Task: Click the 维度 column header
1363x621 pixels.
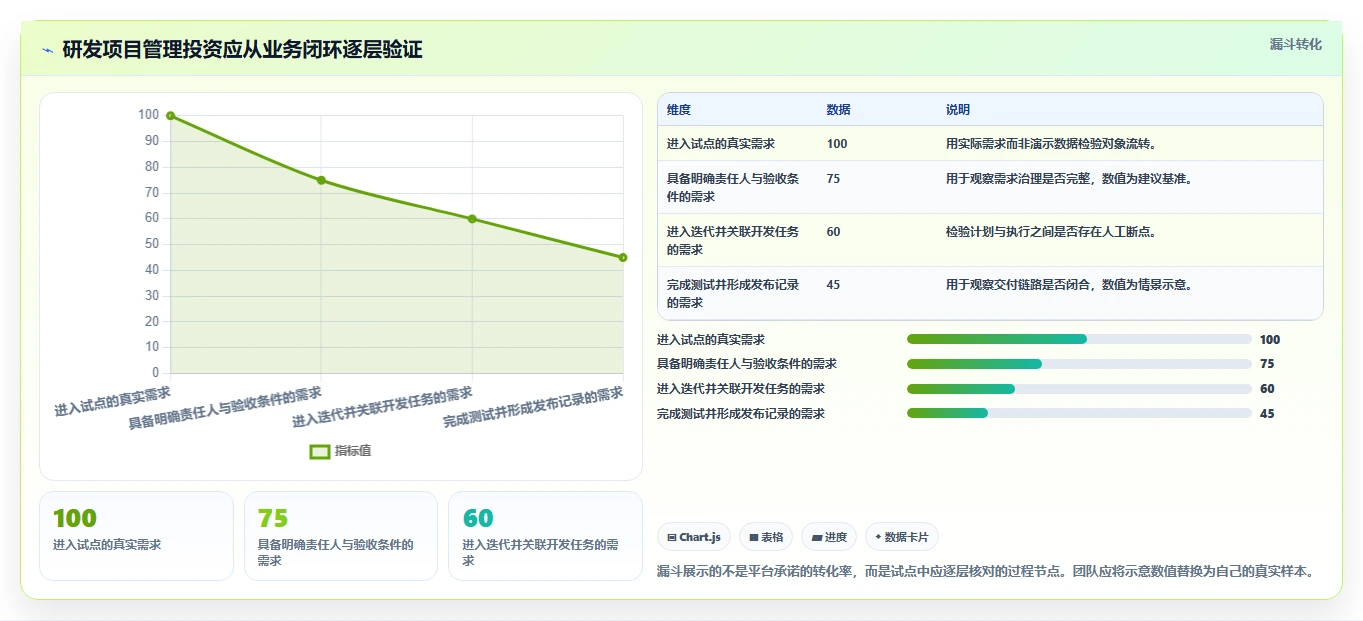Action: pyautogui.click(x=679, y=110)
